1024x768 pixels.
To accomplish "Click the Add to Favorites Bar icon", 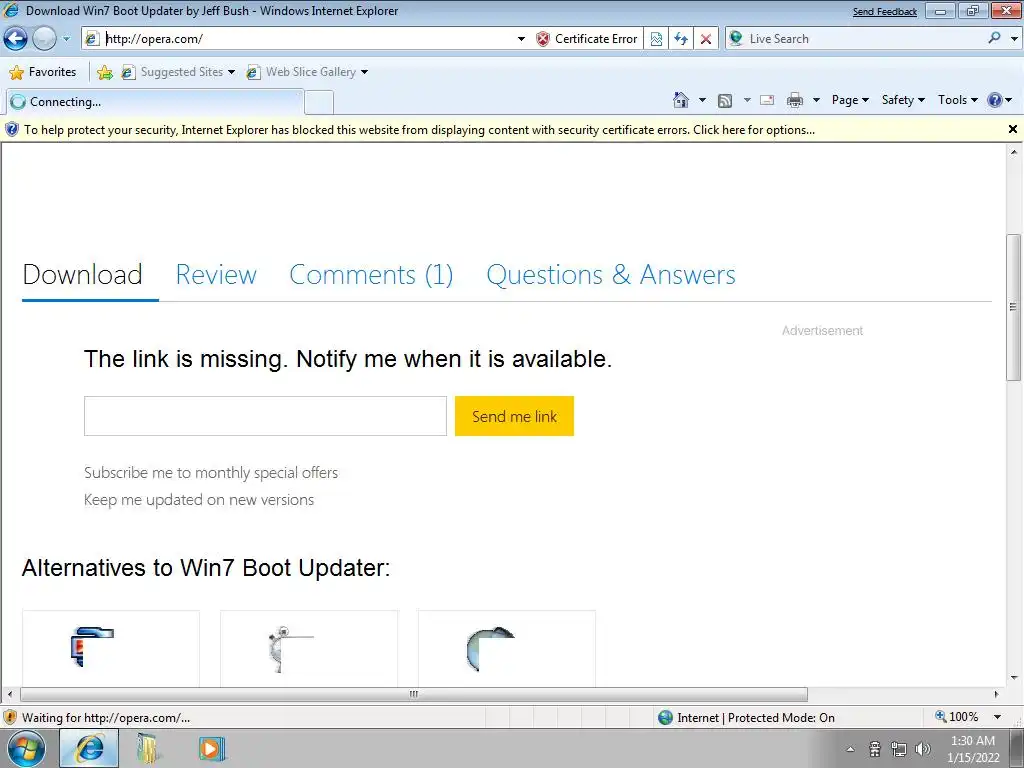I will pos(104,72).
